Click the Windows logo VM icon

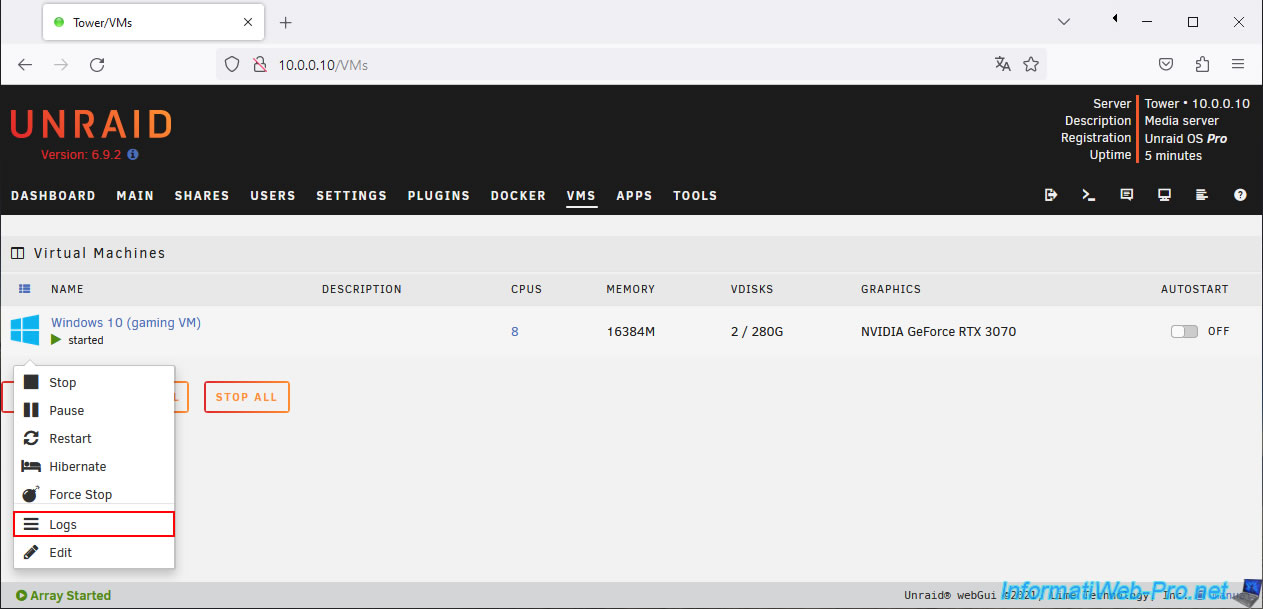pyautogui.click(x=25, y=330)
